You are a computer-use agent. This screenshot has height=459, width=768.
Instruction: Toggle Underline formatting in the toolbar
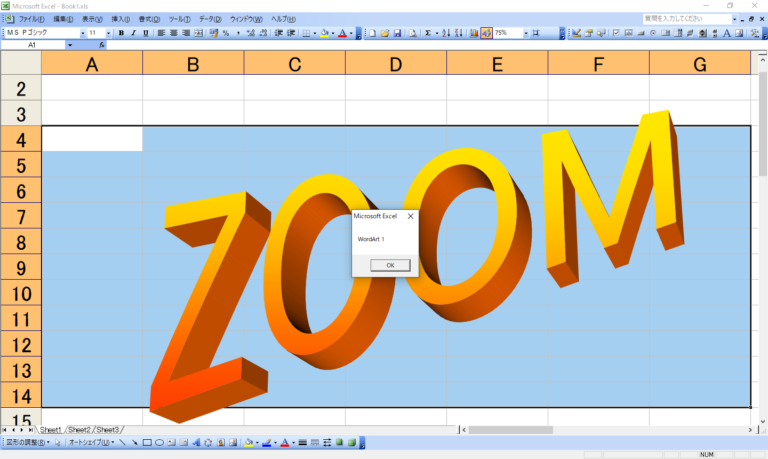145,33
